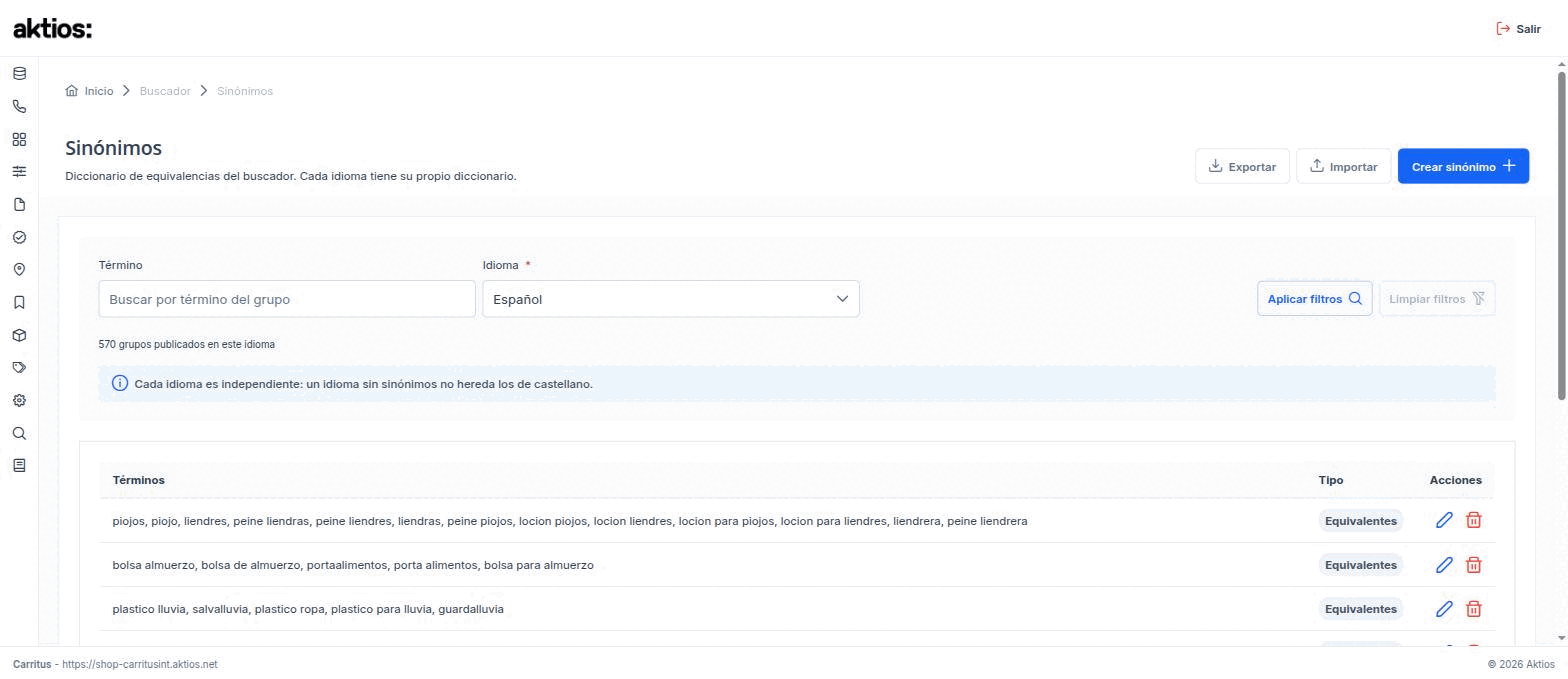The width and height of the screenshot is (1568, 679).
Task: Delete the 'bolsa almuerzo' synonym group
Action: [x=1473, y=565]
